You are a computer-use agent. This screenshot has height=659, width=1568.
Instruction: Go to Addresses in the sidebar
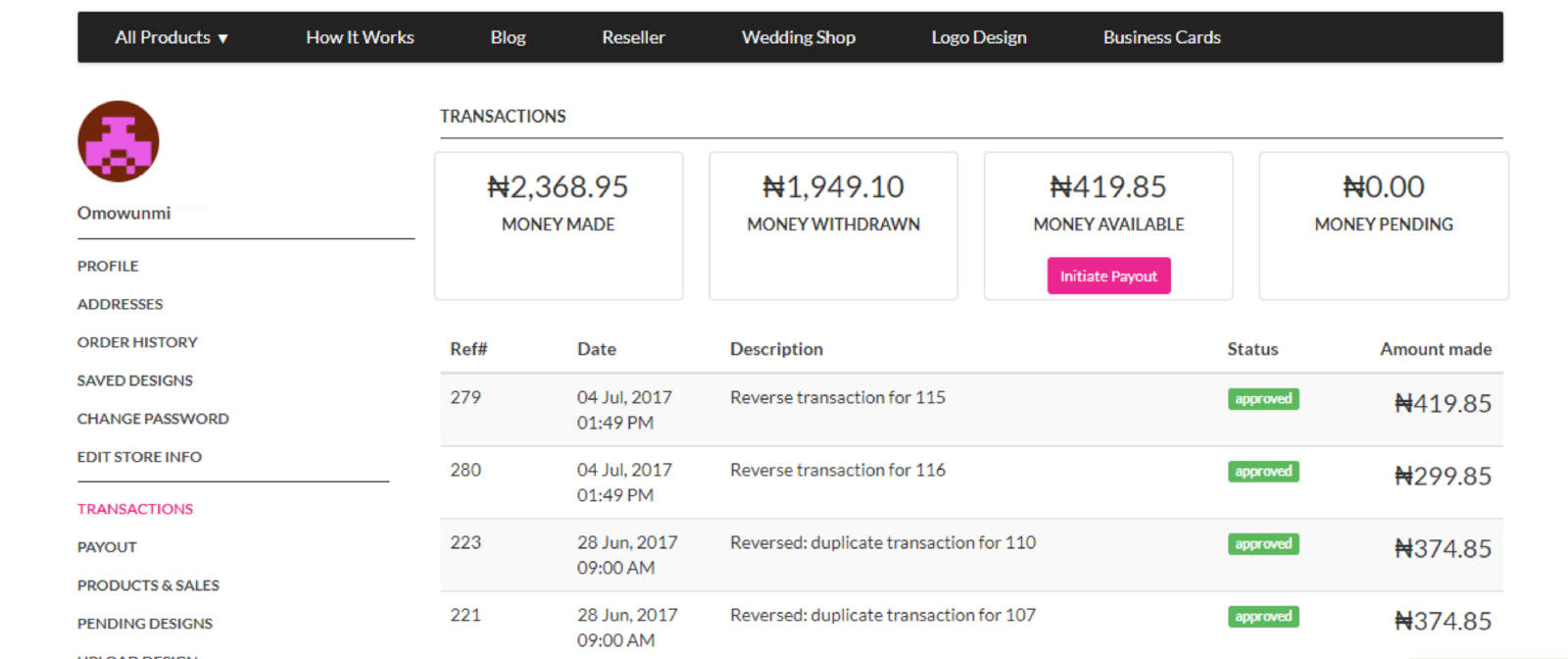[120, 304]
